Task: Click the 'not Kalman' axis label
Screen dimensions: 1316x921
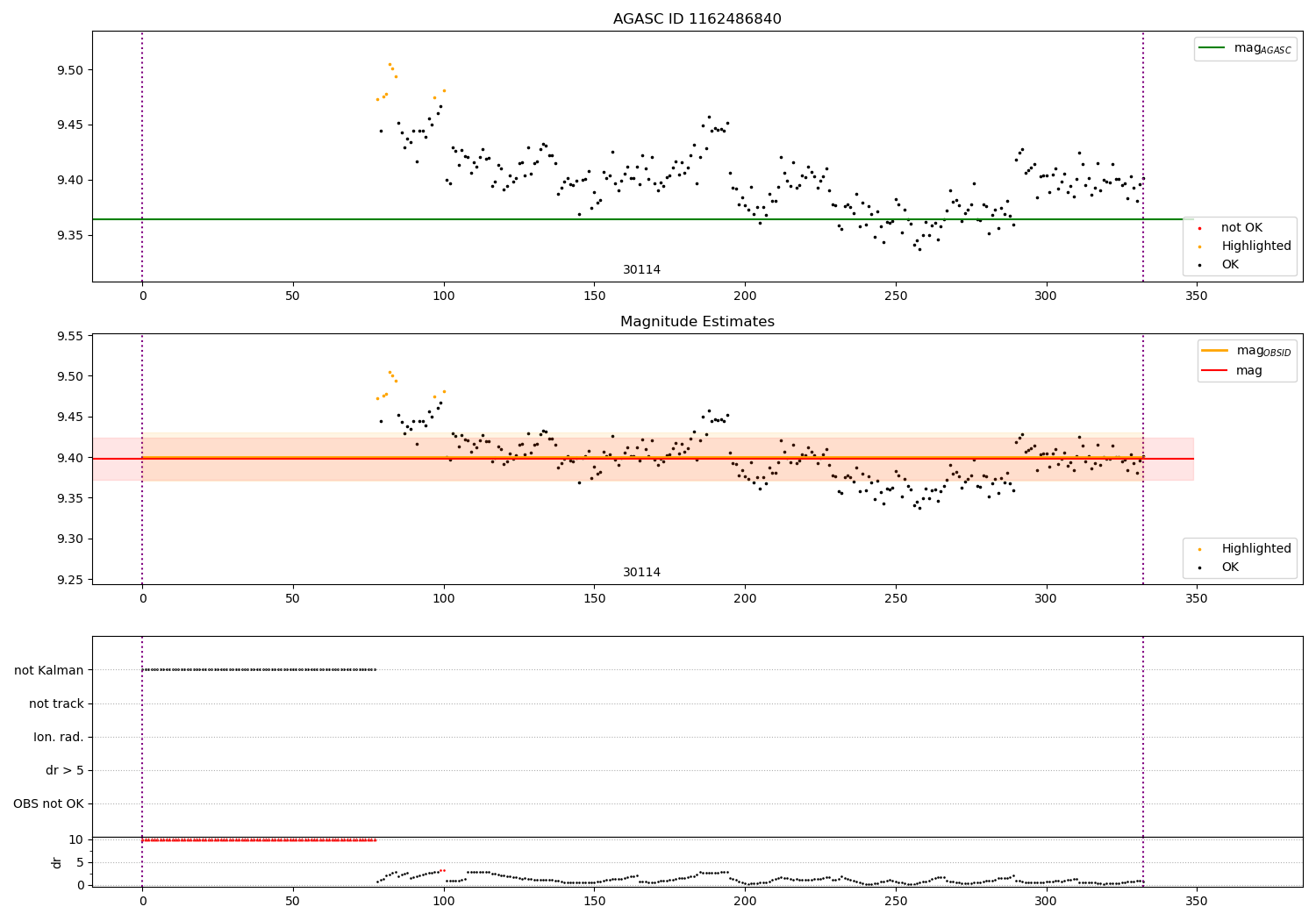Action: coord(49,670)
